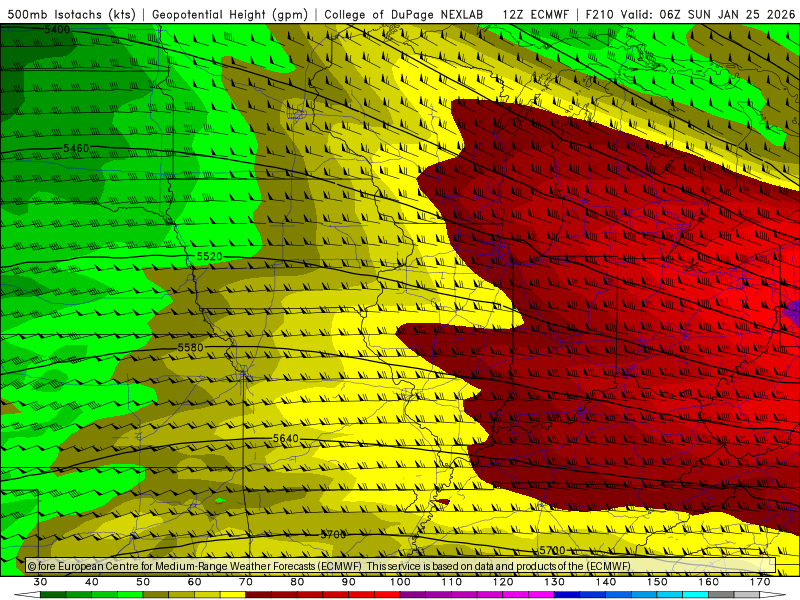Click the 130 kt color scale label
Screen dimensions: 800x600
[555, 582]
